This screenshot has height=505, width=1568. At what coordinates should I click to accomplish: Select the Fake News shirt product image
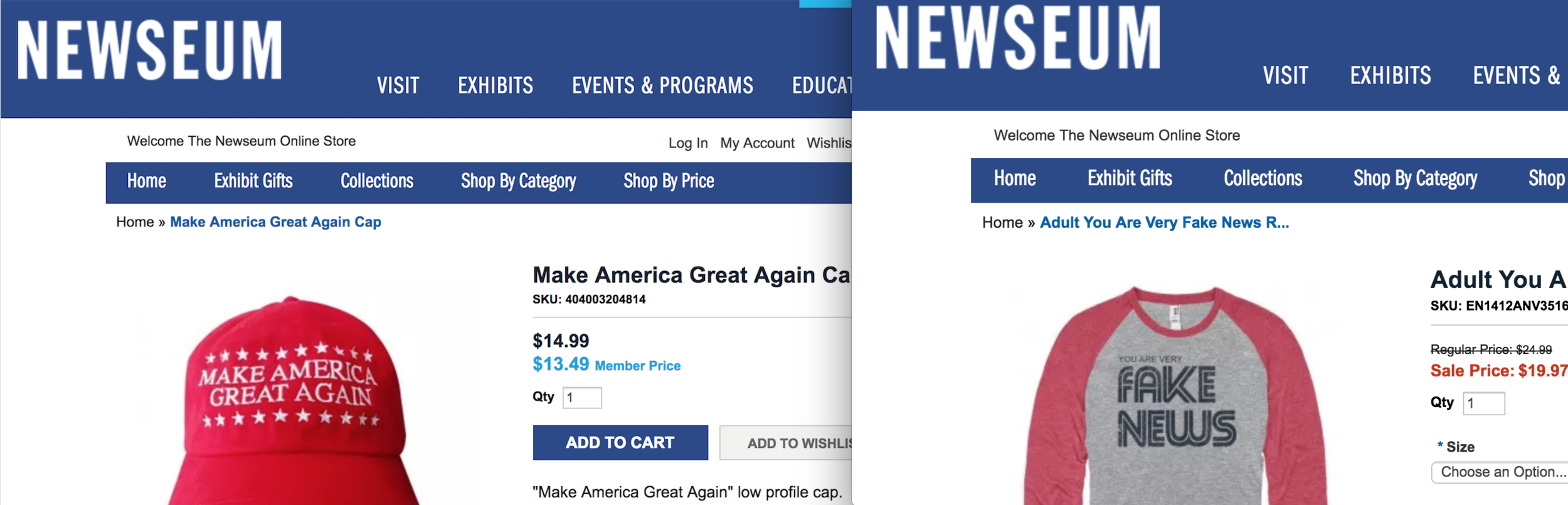tap(1176, 395)
